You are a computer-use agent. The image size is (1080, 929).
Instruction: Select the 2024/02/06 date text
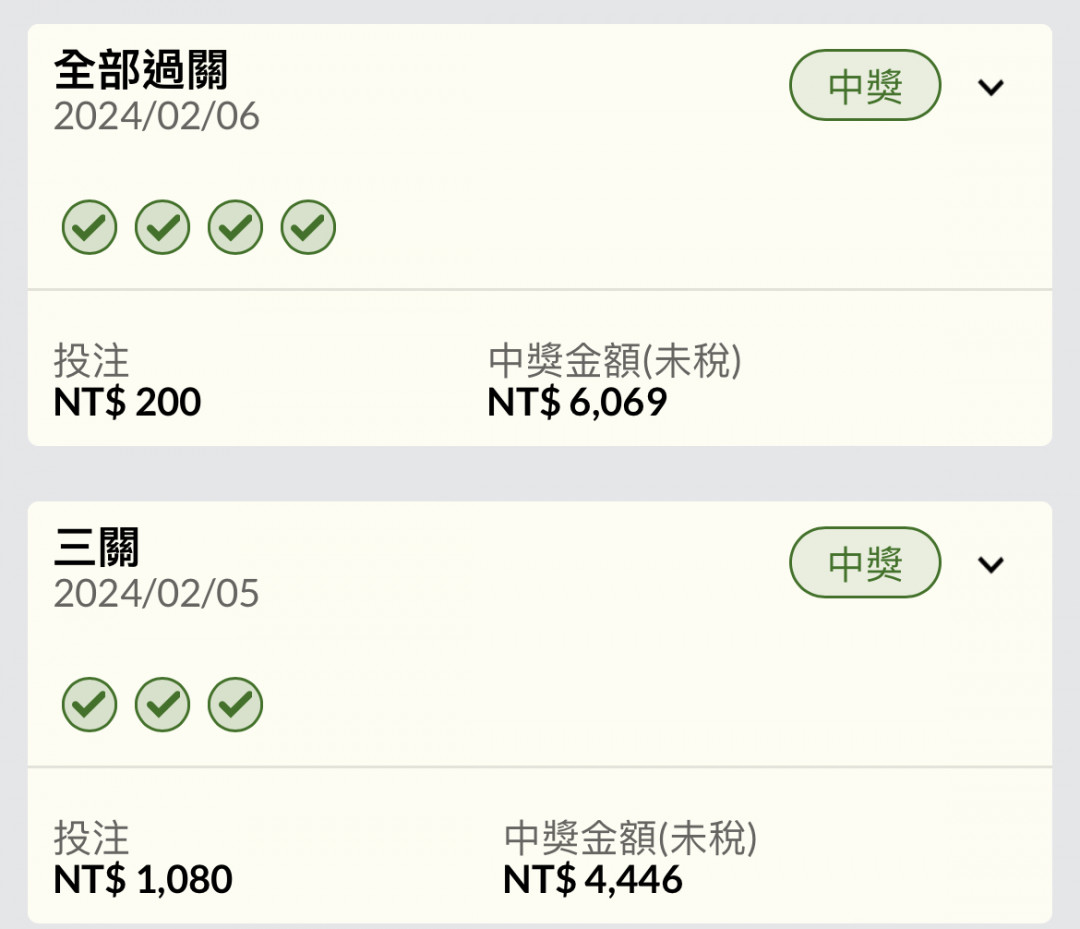pyautogui.click(x=156, y=116)
